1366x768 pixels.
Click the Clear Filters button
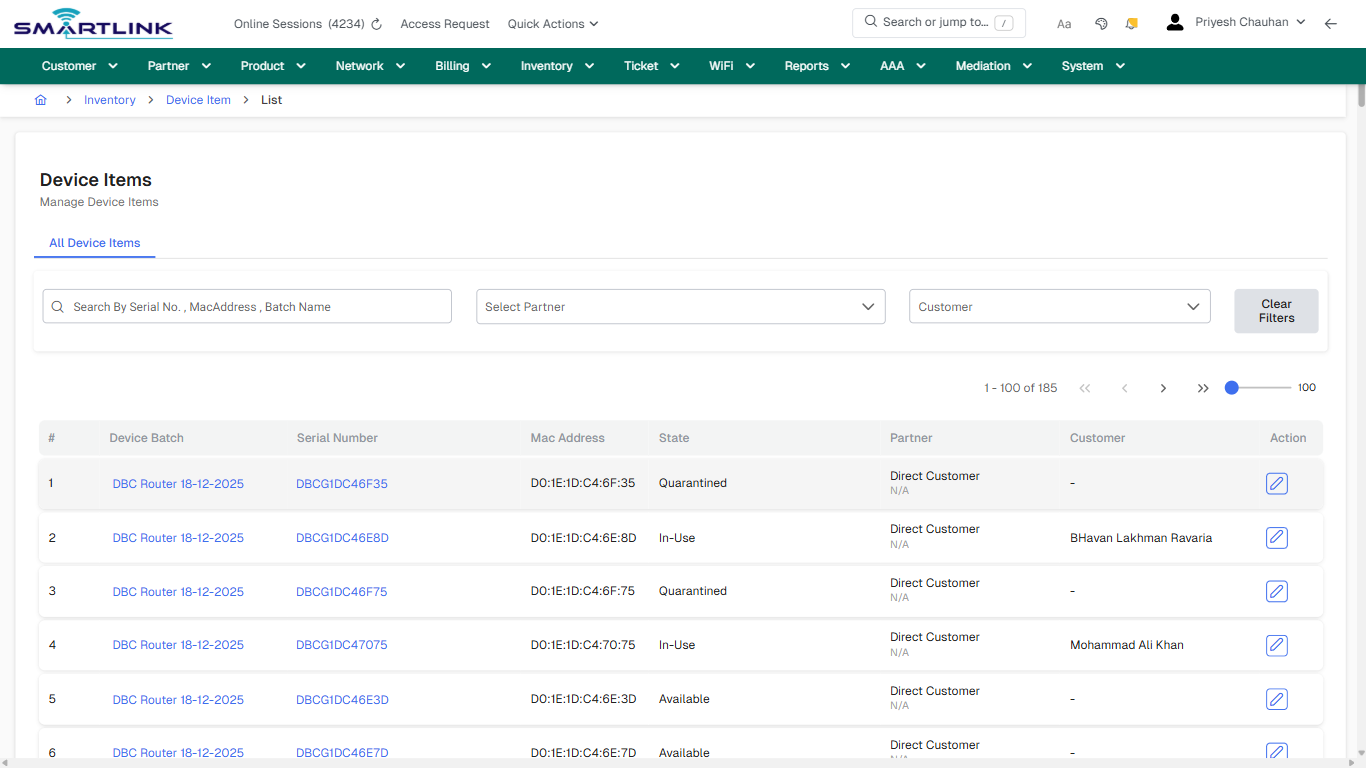point(1276,311)
